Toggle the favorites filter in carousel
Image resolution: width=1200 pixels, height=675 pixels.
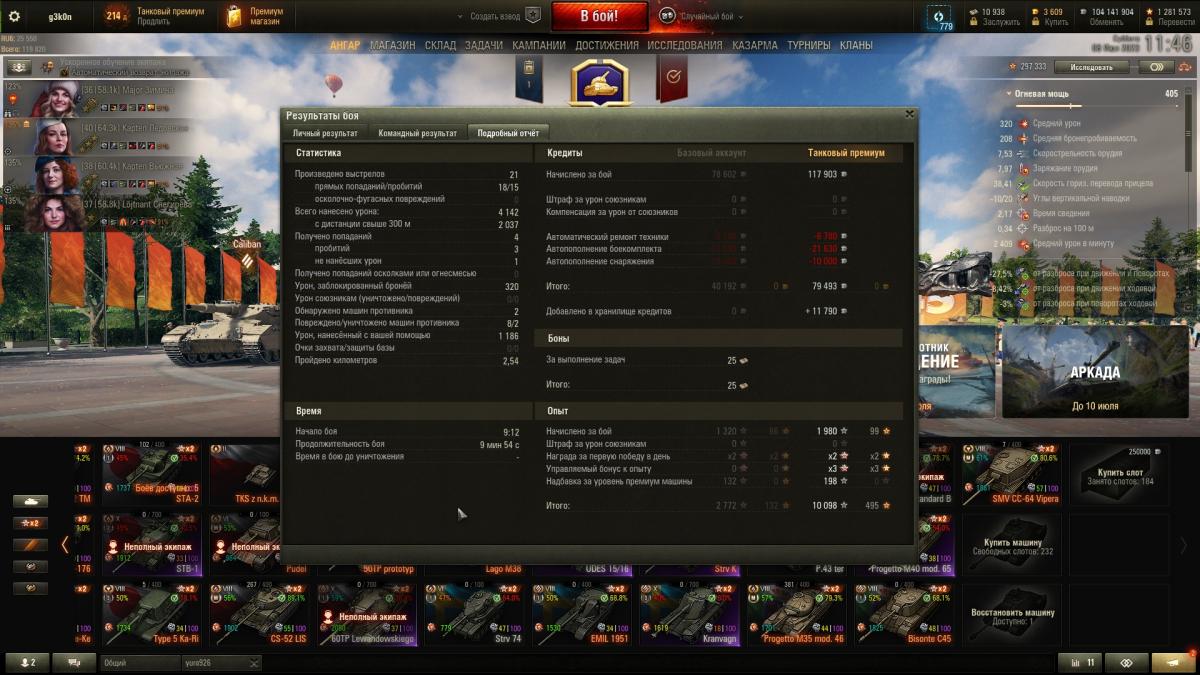point(30,545)
